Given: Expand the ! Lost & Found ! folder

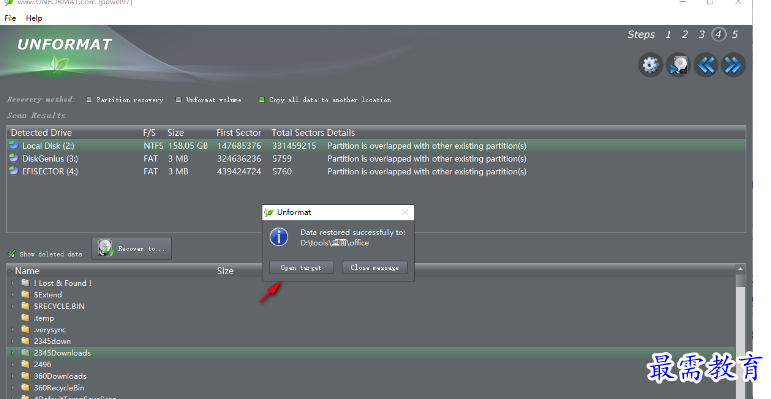Looking at the screenshot, I should [12, 283].
